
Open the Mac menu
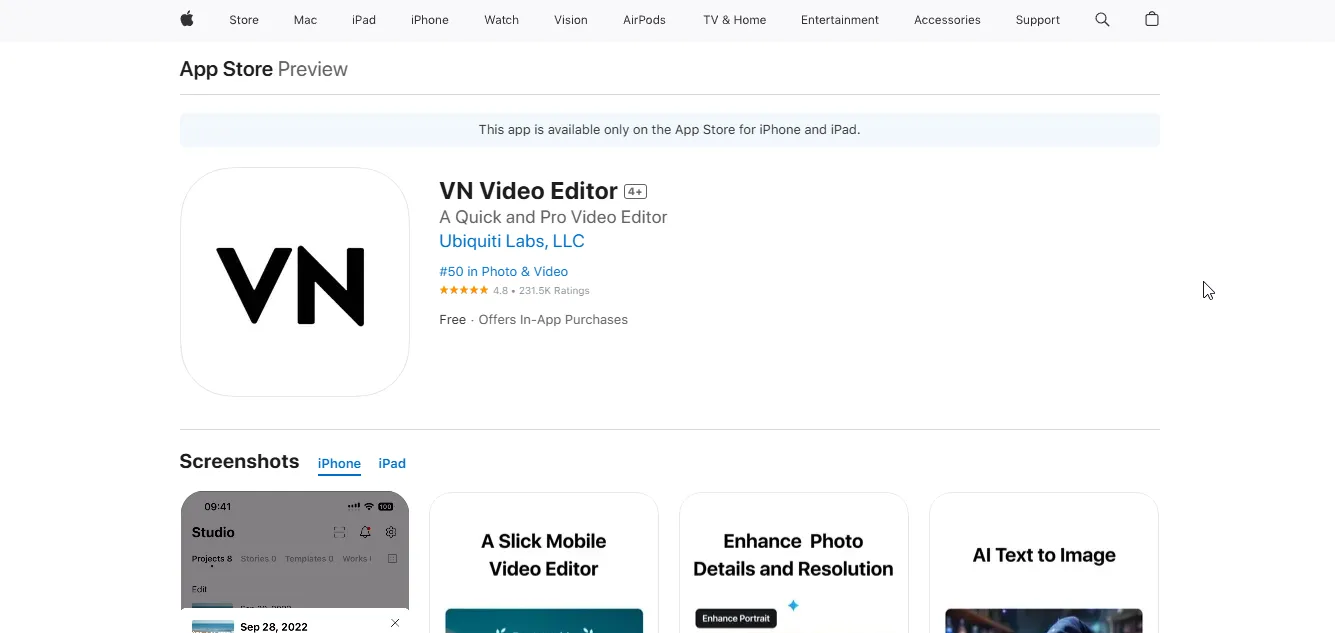[305, 20]
